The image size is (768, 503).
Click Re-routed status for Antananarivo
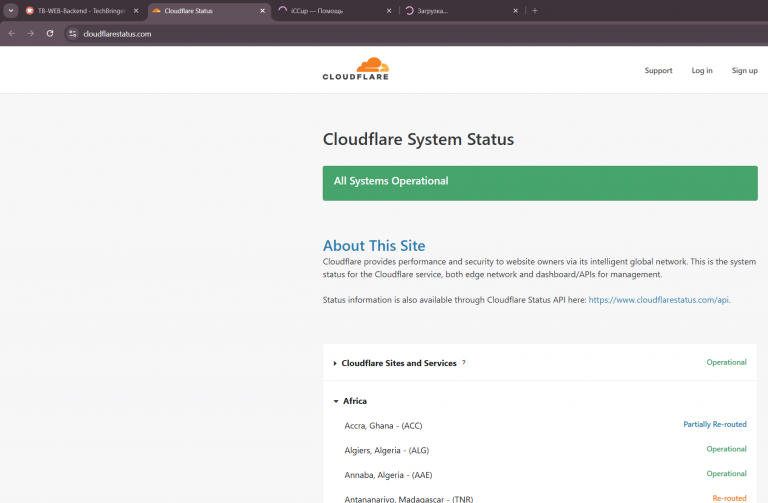[x=729, y=498]
